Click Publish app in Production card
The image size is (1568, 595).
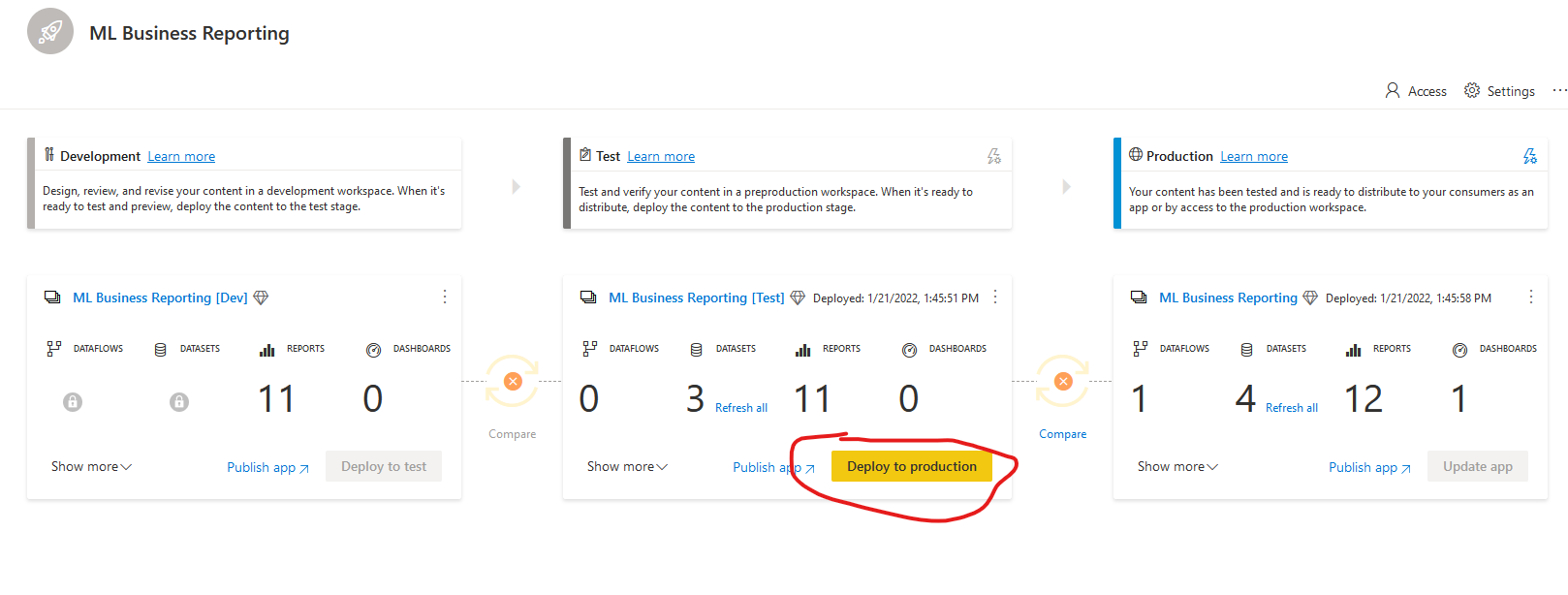[1368, 468]
